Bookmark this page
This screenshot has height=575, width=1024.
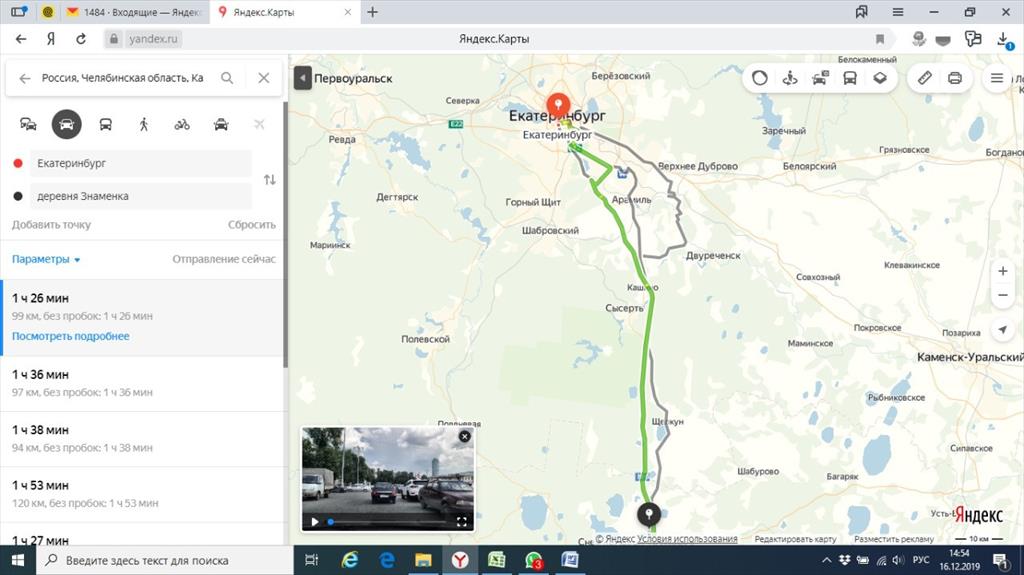coord(880,39)
